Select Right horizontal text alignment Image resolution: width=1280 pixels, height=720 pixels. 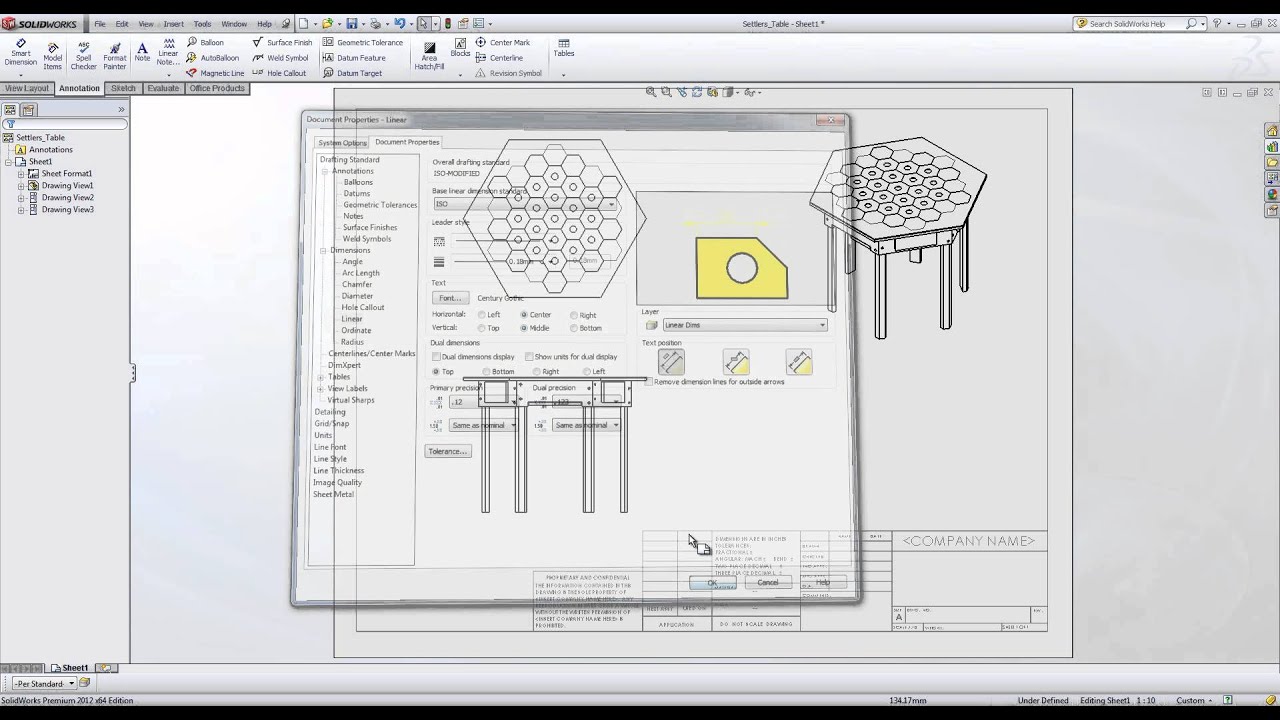[574, 315]
